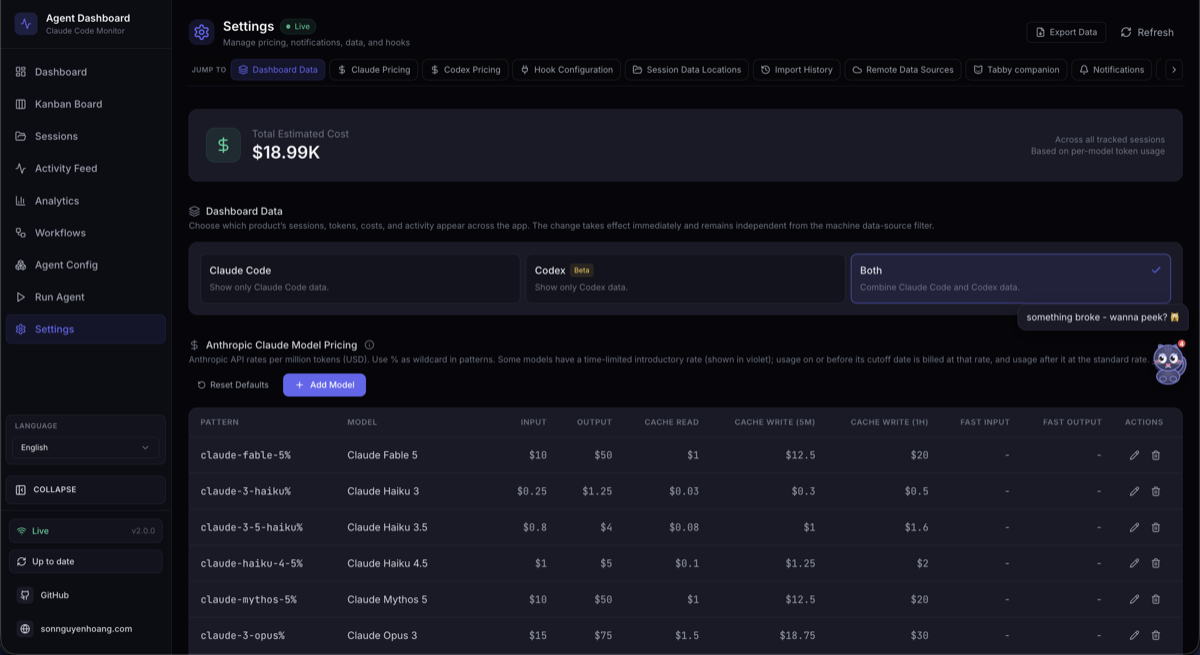The height and width of the screenshot is (655, 1200).
Task: Select the Both data option
Action: tap(1010, 278)
